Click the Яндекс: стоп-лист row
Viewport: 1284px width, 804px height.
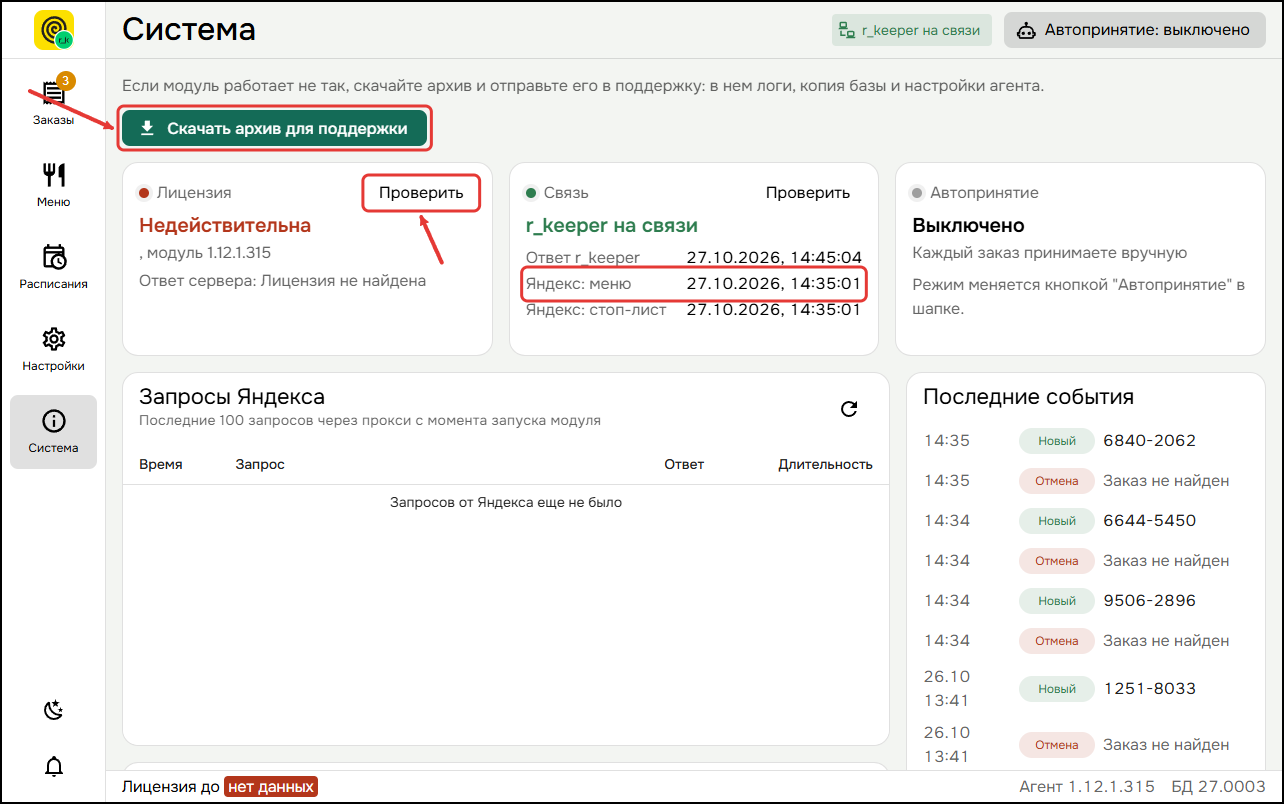(694, 310)
